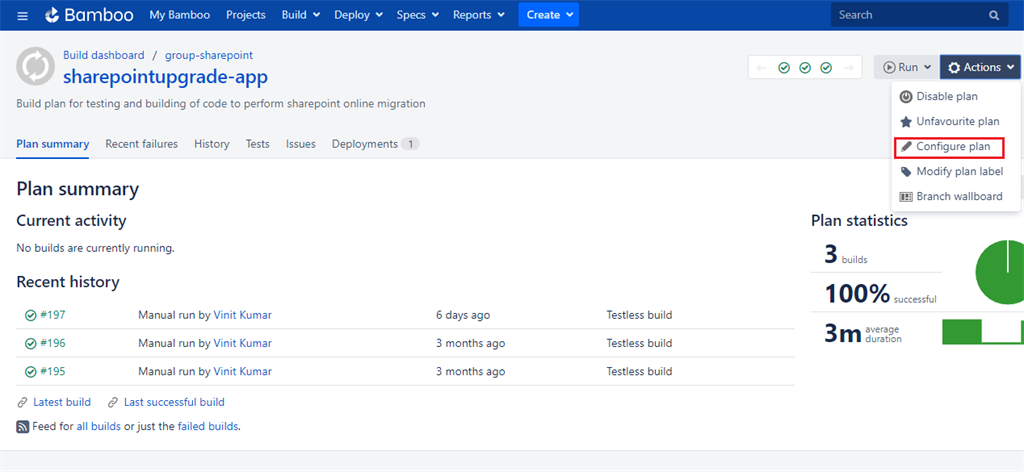Open the failed builds feed link
This screenshot has width=1024, height=472.
[208, 427]
